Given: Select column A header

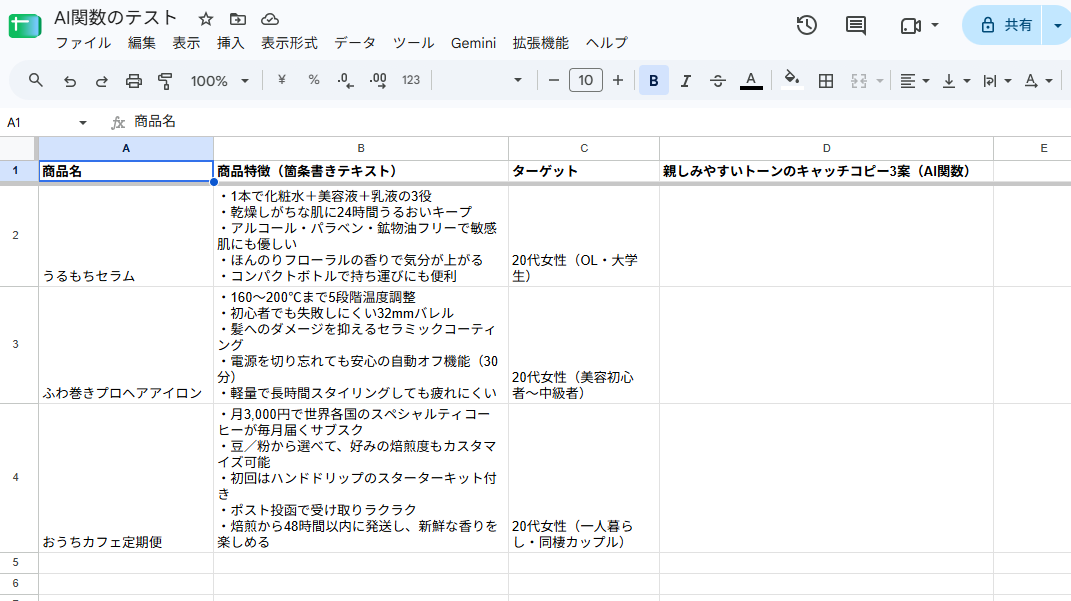Looking at the screenshot, I should pos(126,148).
